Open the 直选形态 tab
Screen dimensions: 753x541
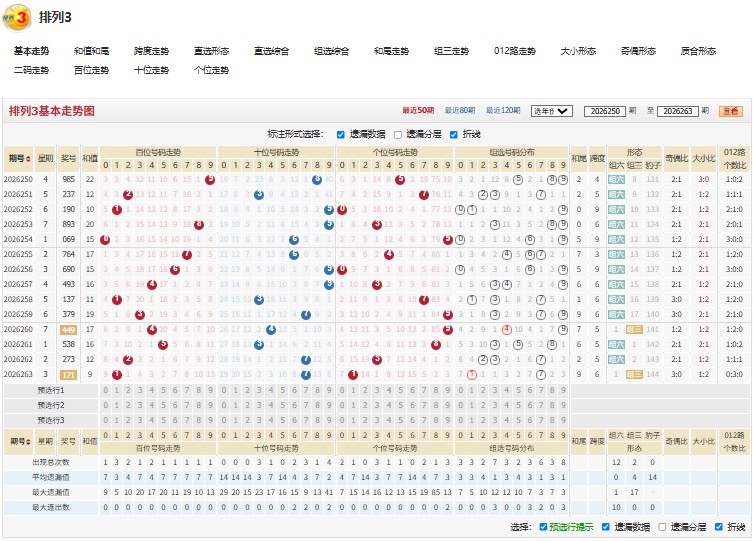tap(211, 51)
